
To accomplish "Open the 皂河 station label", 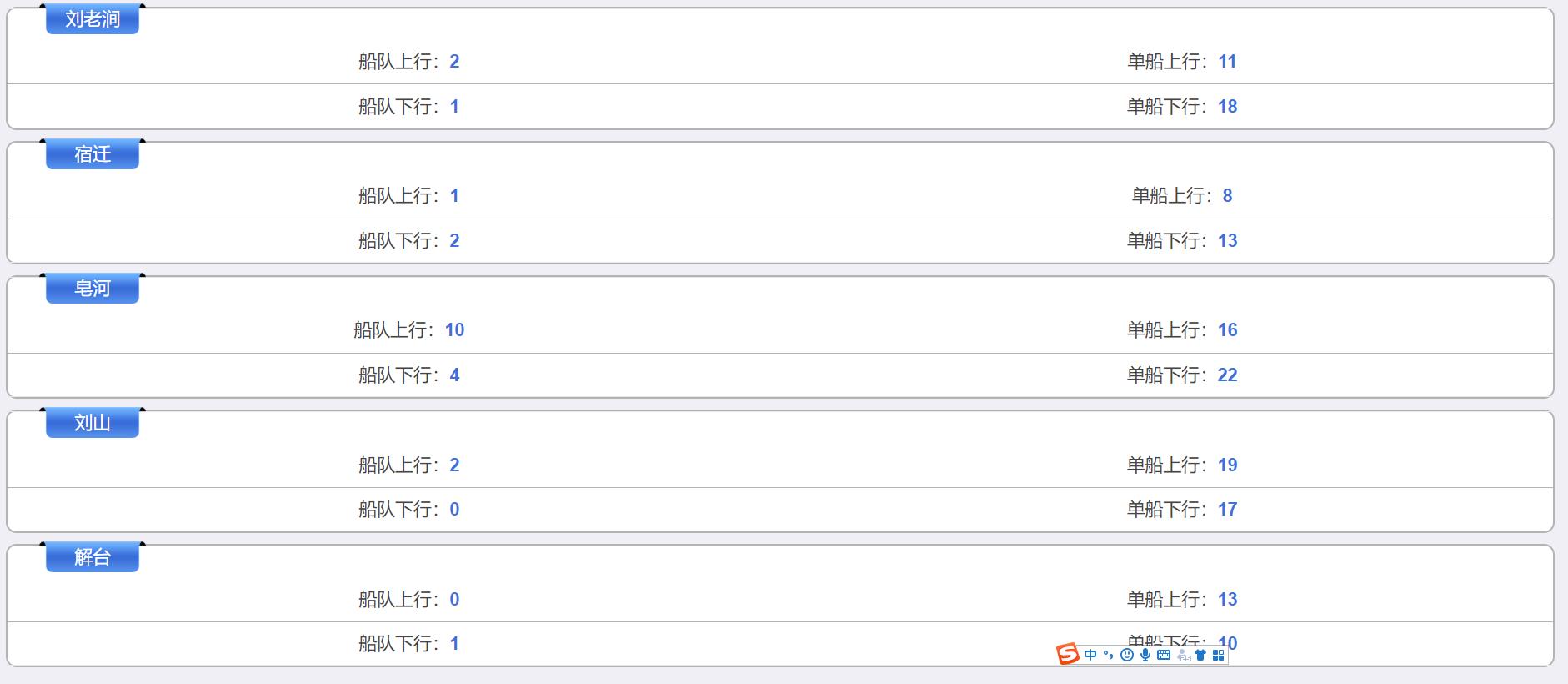I will click(93, 289).
